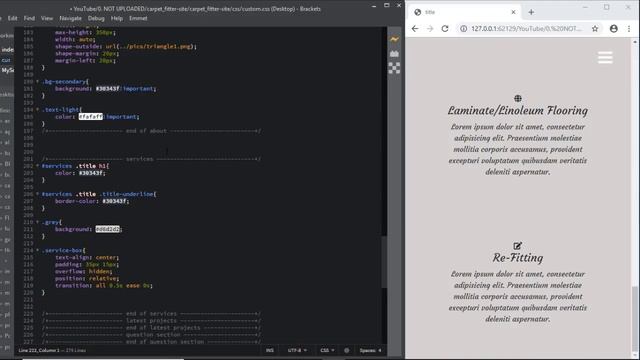This screenshot has height=360, width=640.
Task: Click the edit icon above Re-Fitting
Action: [518, 246]
